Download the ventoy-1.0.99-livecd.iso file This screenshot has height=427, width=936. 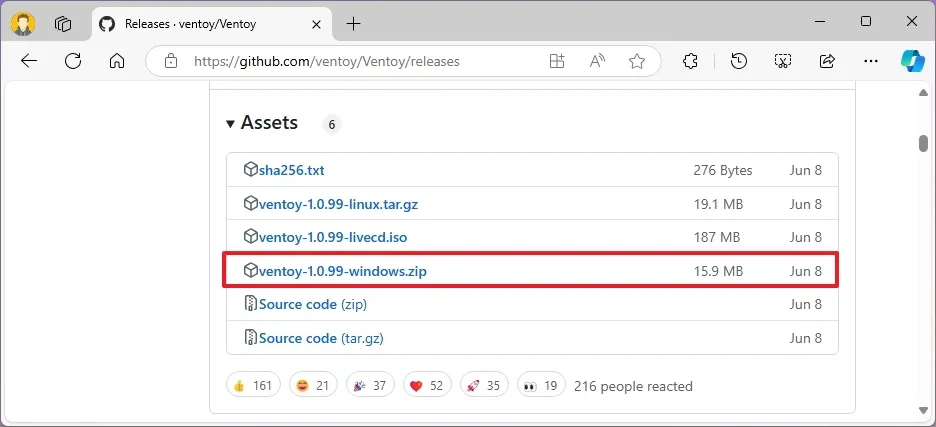[333, 237]
